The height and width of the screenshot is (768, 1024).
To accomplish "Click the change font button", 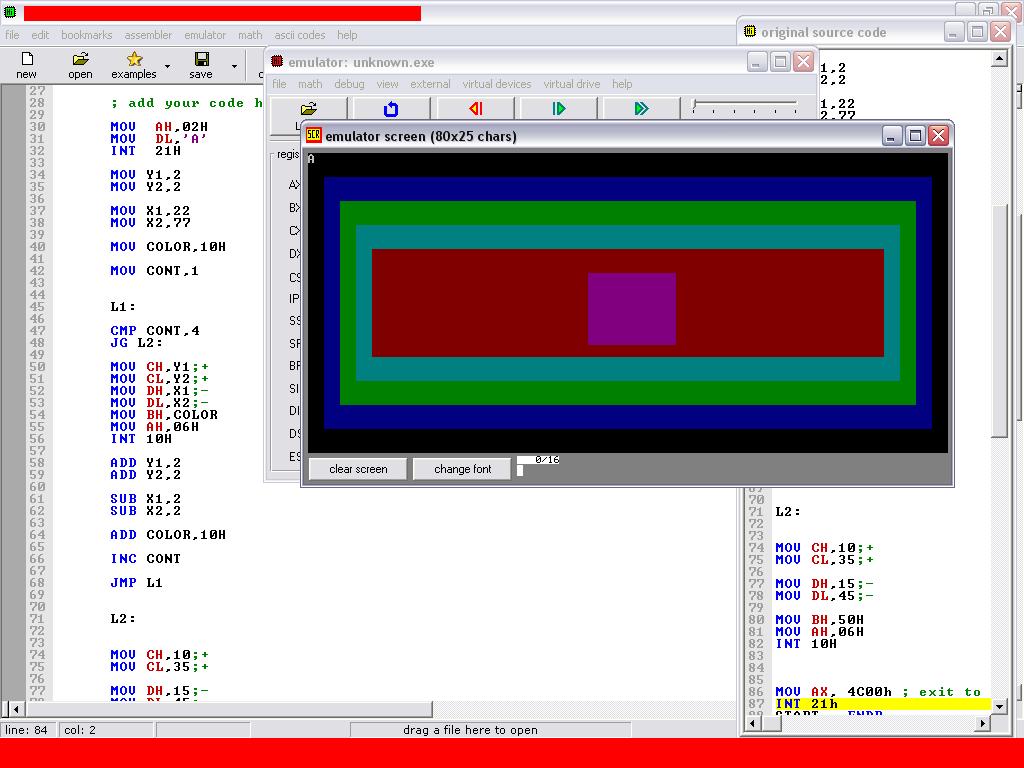I will tap(462, 469).
